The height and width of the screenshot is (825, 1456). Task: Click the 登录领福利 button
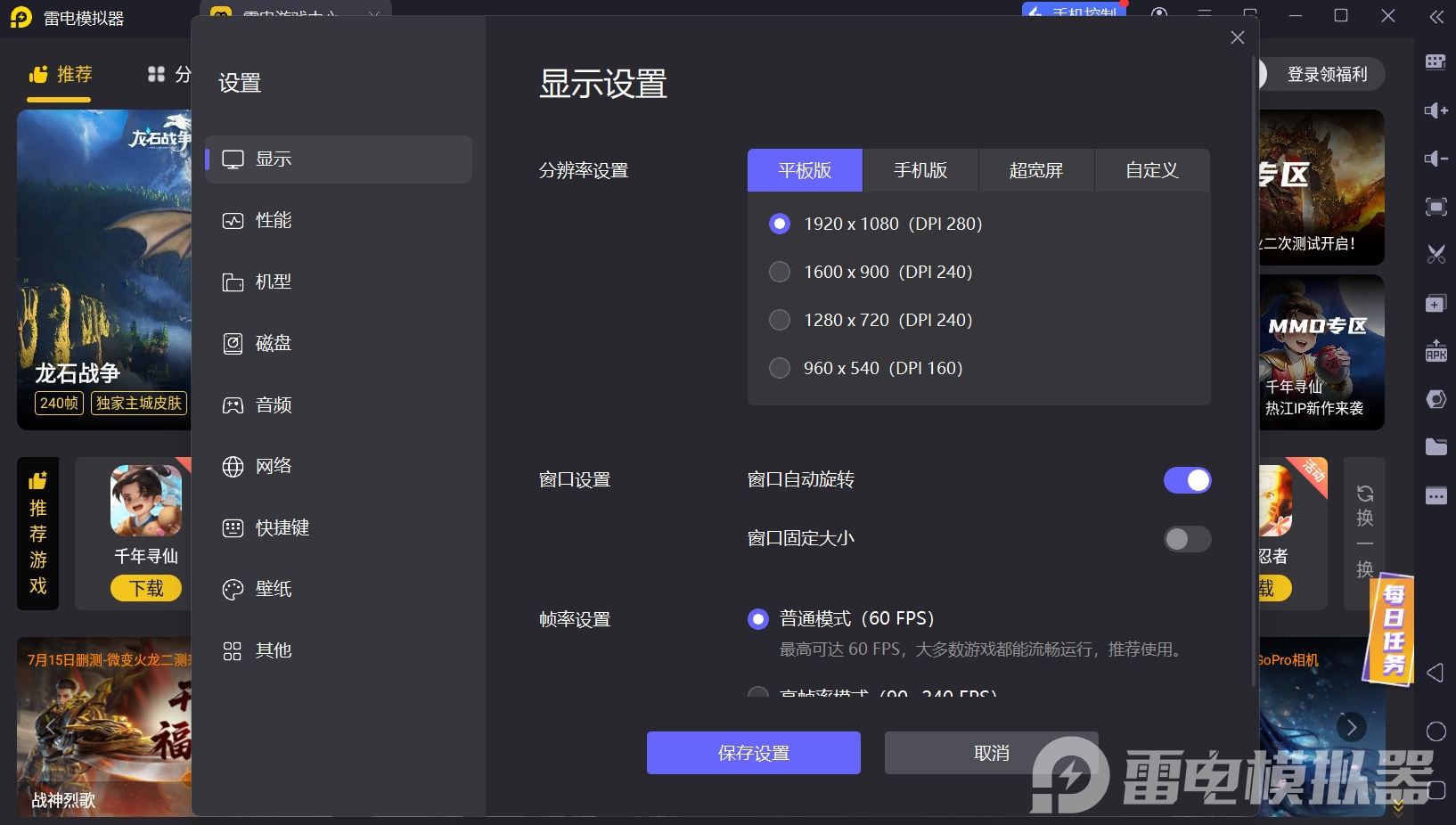[1325, 74]
